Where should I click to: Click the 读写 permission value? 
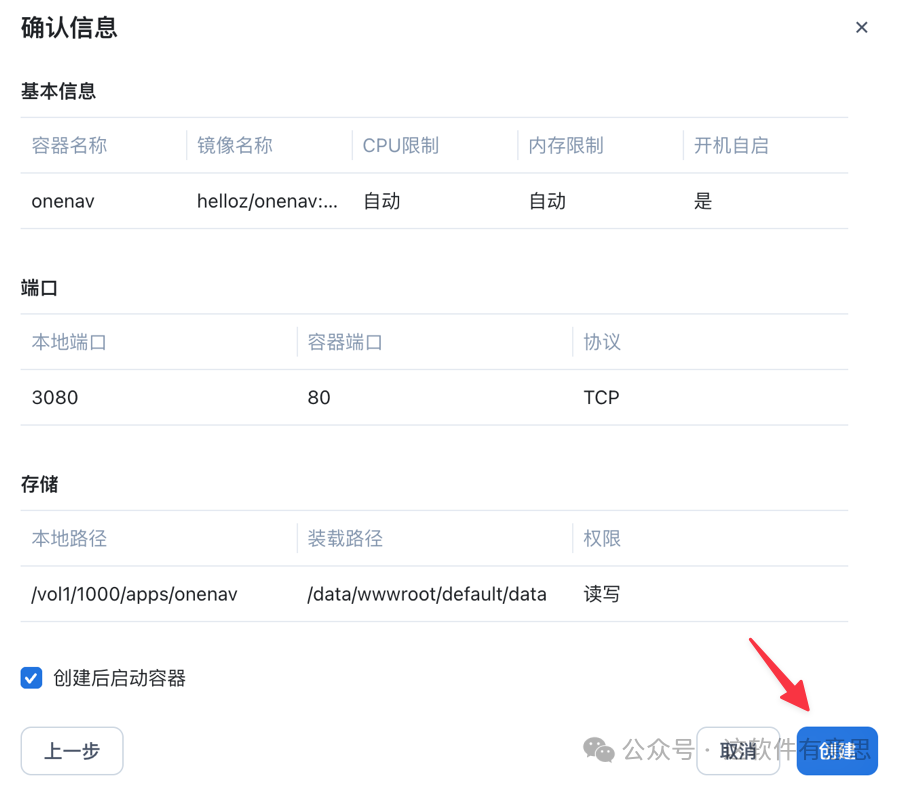[x=602, y=594]
